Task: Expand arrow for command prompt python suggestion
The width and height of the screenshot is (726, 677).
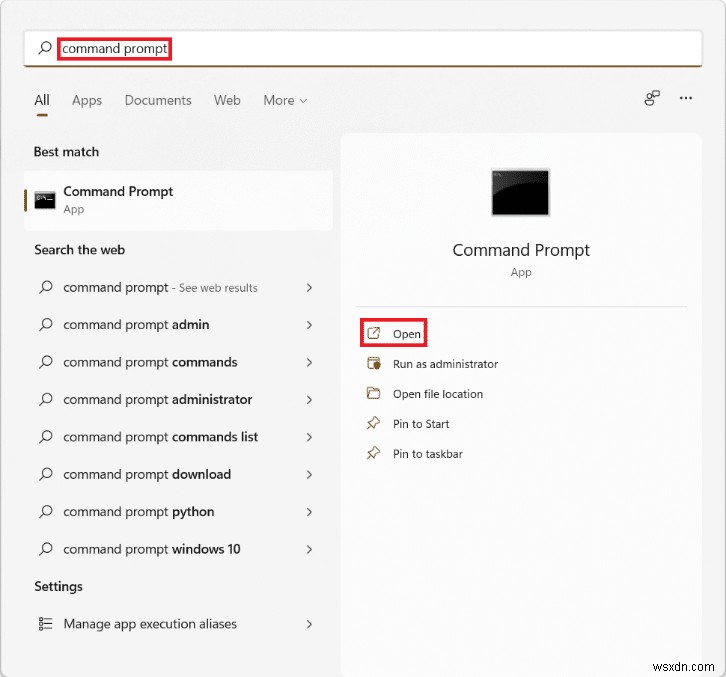Action: (309, 512)
